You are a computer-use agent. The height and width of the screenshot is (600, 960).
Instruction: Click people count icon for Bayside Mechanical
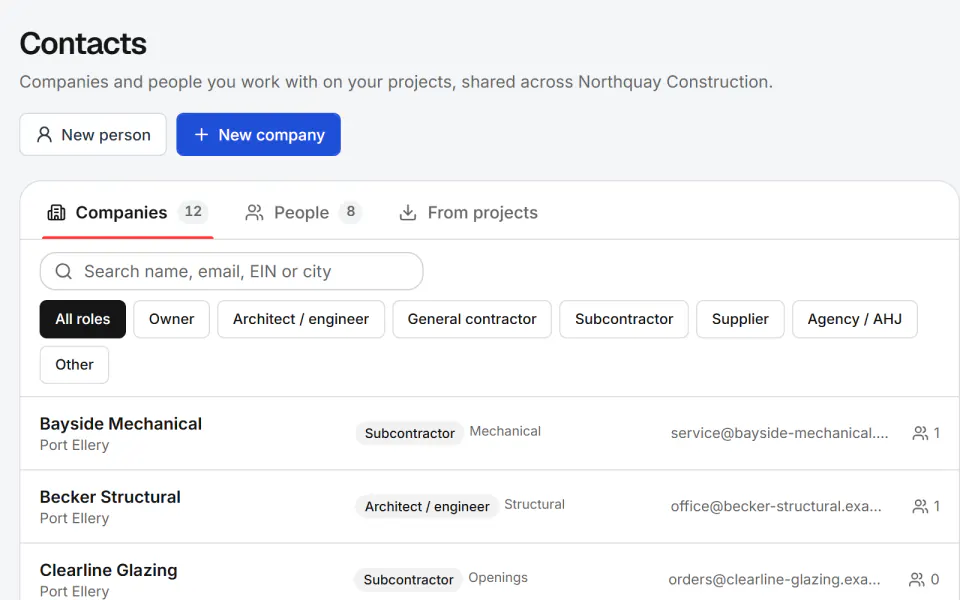920,433
